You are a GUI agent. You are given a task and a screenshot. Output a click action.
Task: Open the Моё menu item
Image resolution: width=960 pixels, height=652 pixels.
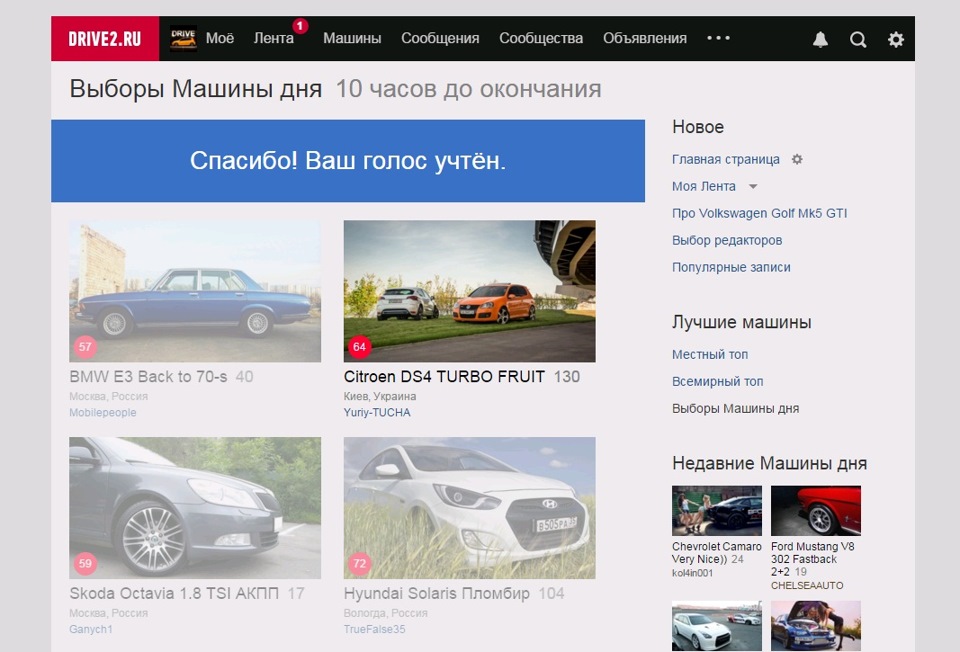pos(220,38)
